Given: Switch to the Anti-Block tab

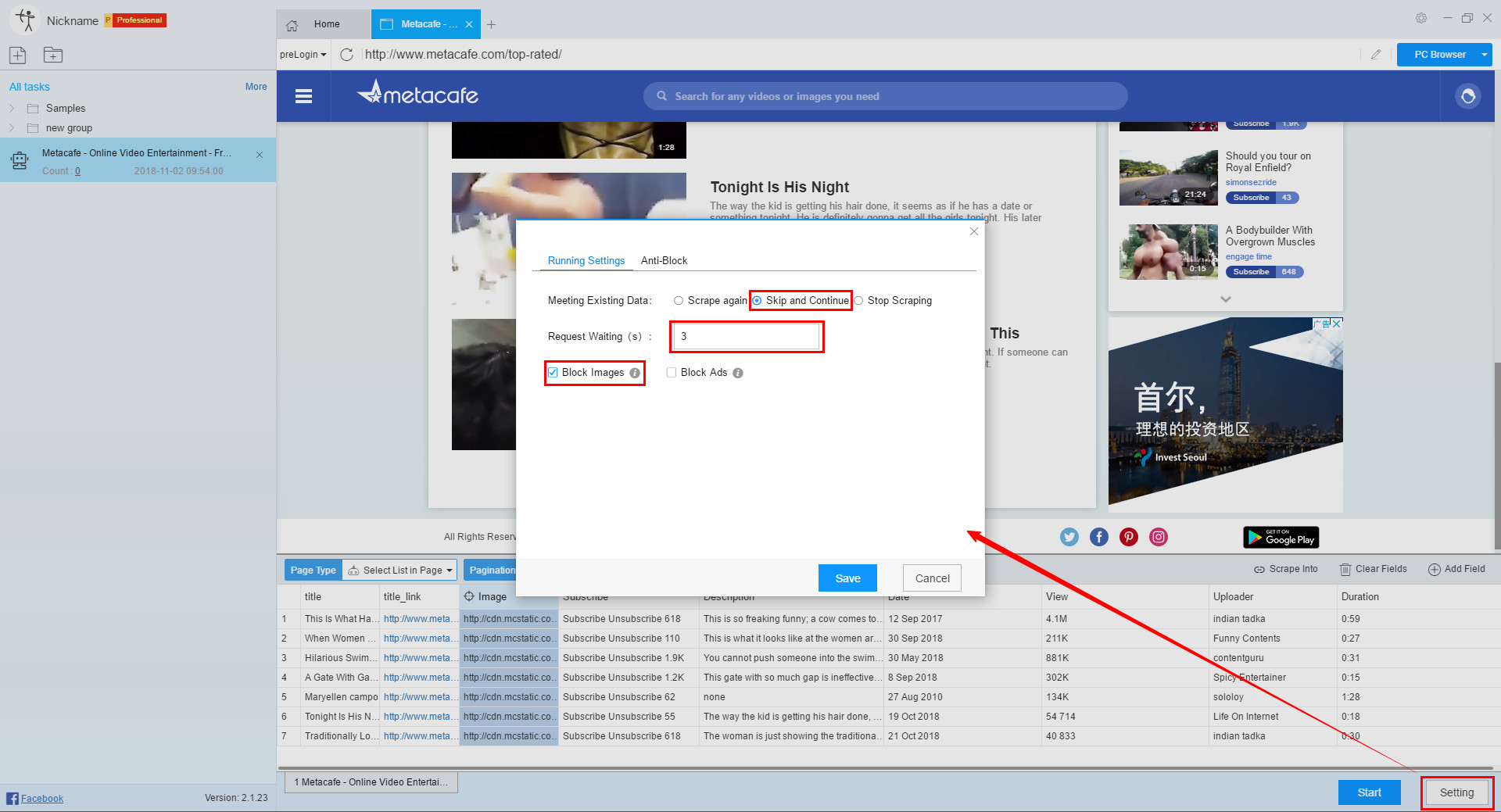Looking at the screenshot, I should pos(664,261).
